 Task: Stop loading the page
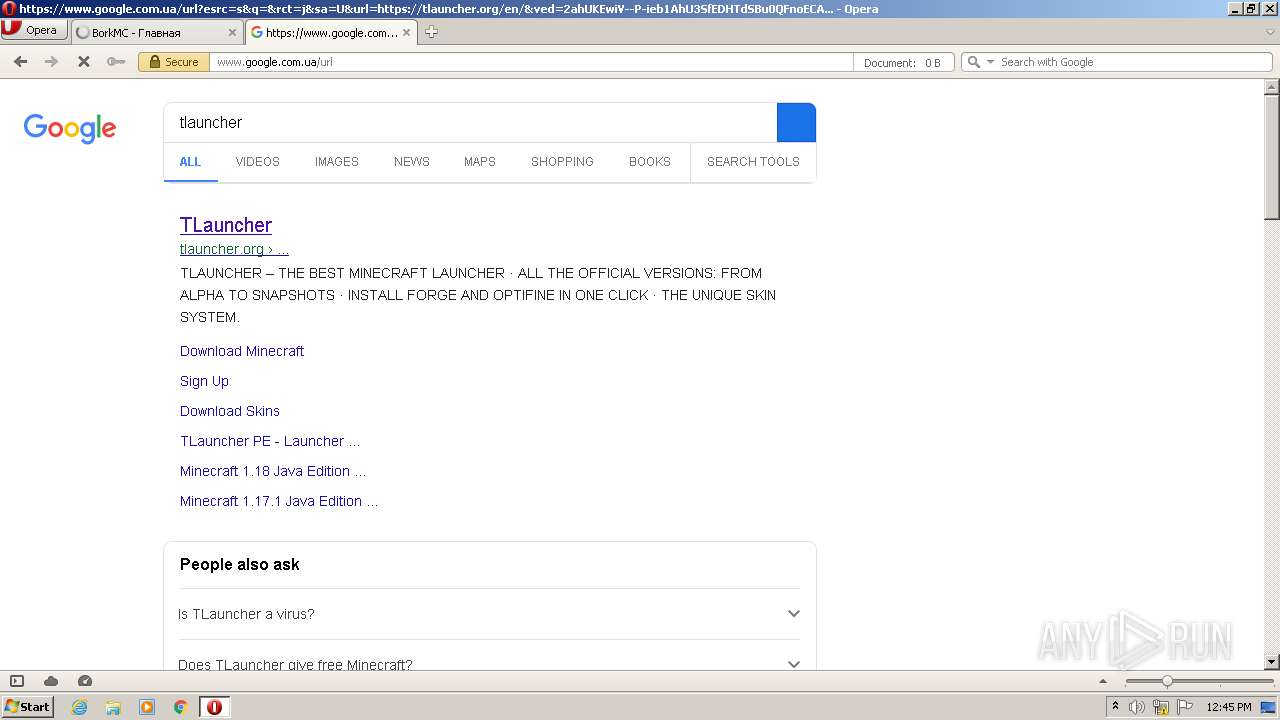(84, 62)
